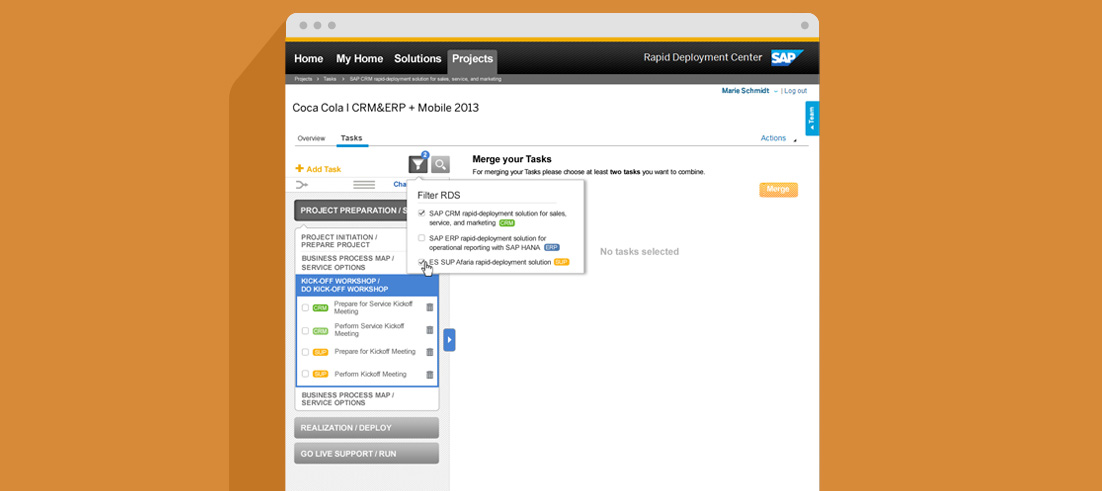The width and height of the screenshot is (1102, 491).
Task: Open My Home navigation item
Action: (x=359, y=59)
